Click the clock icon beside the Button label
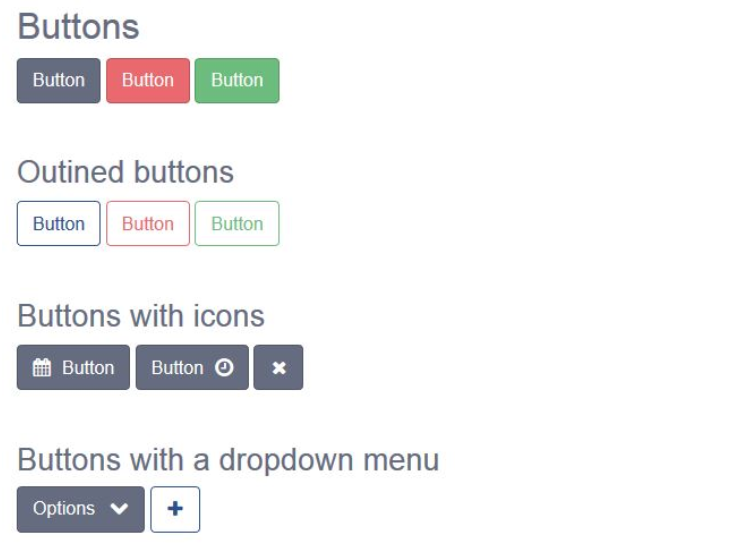741x550 pixels. coord(224,367)
